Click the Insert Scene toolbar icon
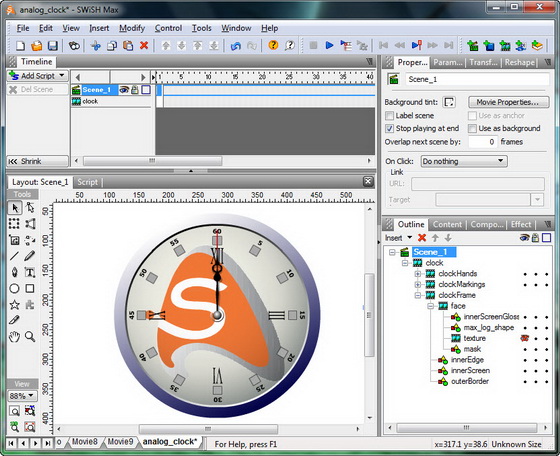560x456 pixels. (x=473, y=45)
